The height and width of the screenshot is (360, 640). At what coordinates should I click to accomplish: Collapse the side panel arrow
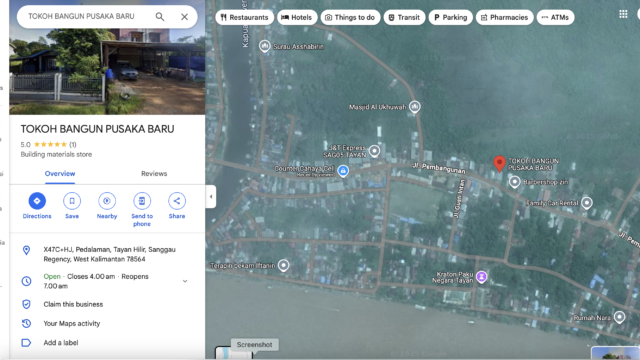pos(211,197)
